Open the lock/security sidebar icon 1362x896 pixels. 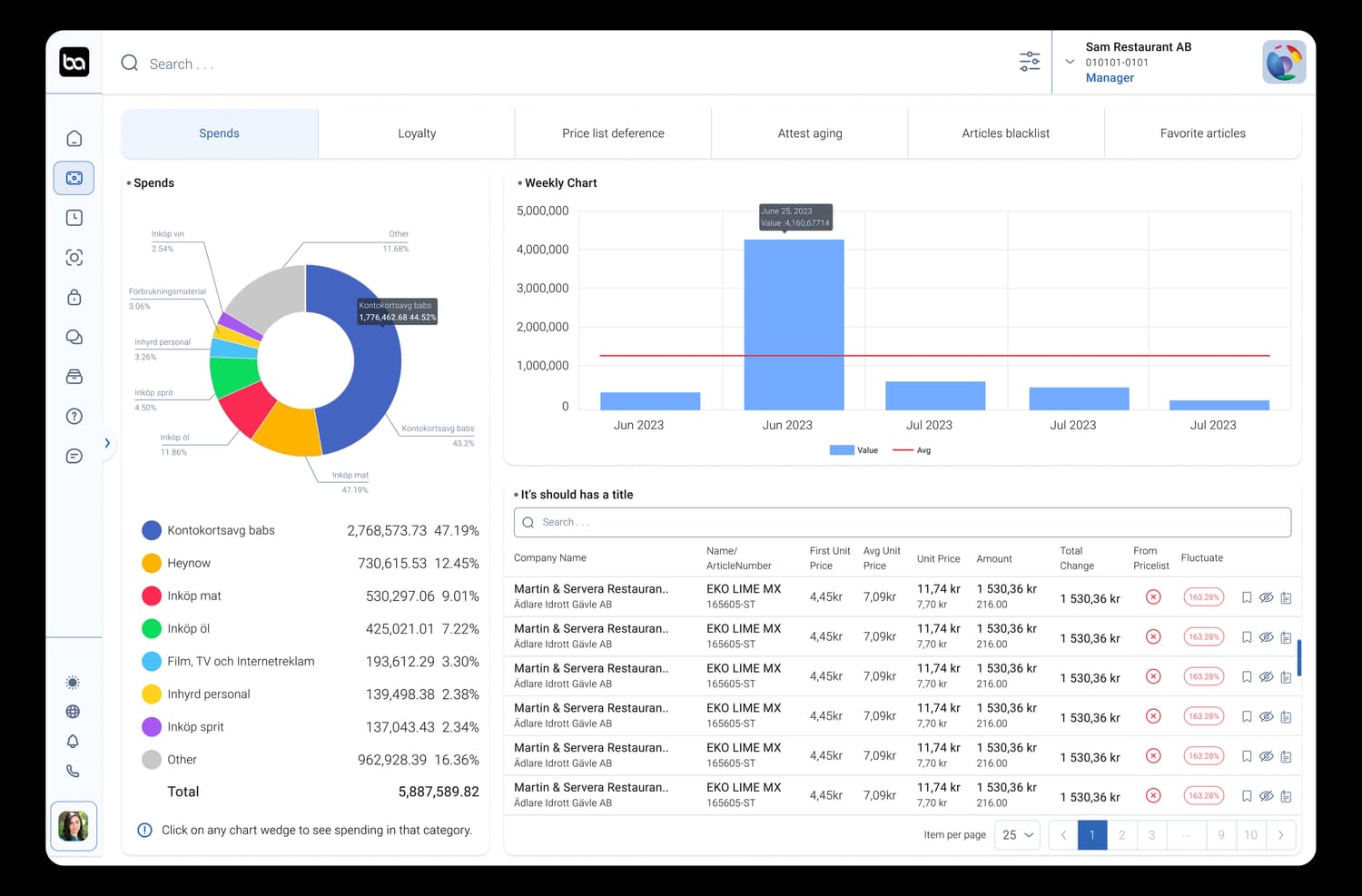(74, 297)
